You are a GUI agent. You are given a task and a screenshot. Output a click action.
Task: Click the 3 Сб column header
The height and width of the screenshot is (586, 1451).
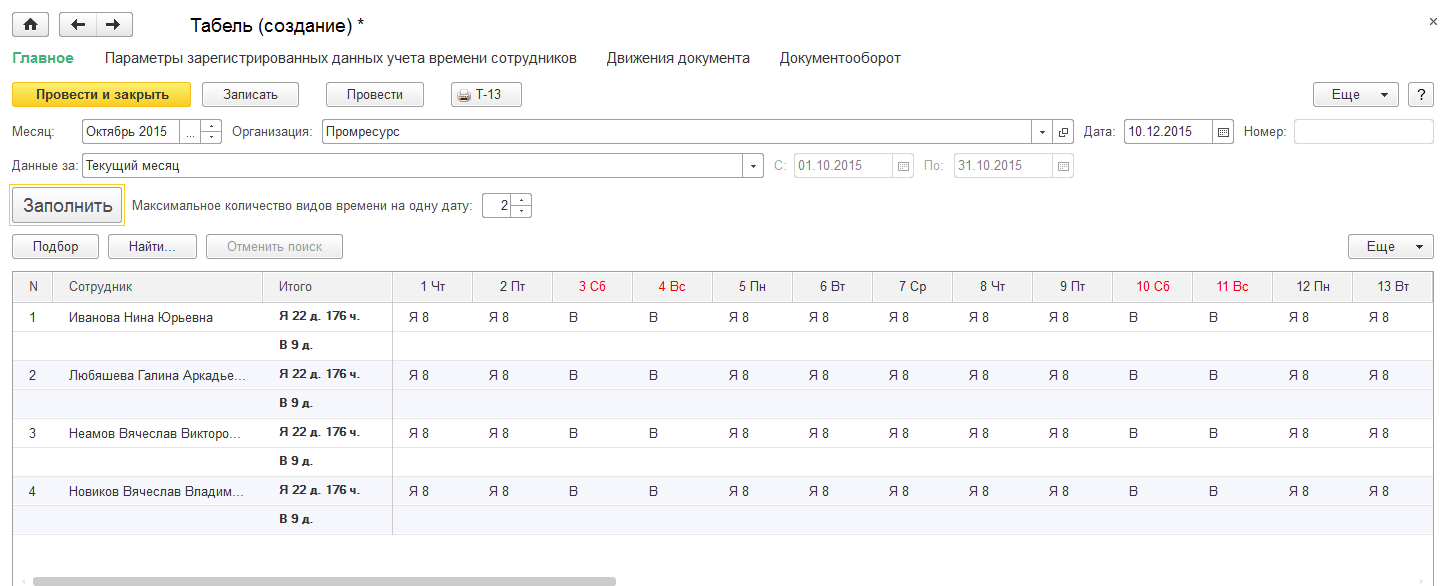click(x=592, y=286)
